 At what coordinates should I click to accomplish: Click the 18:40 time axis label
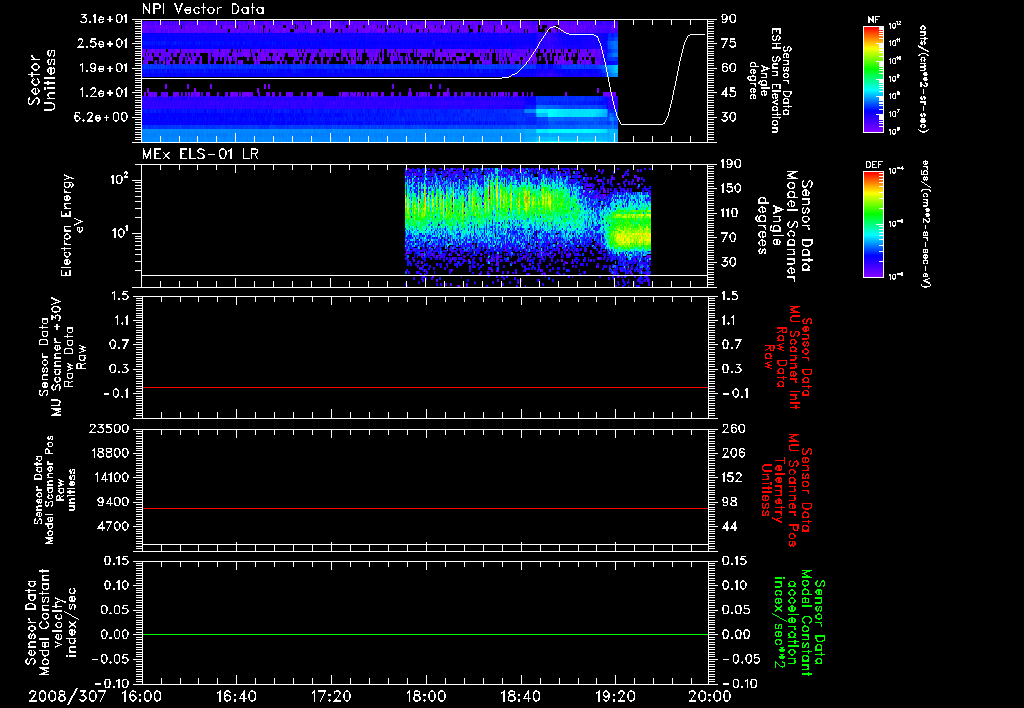pos(520,696)
